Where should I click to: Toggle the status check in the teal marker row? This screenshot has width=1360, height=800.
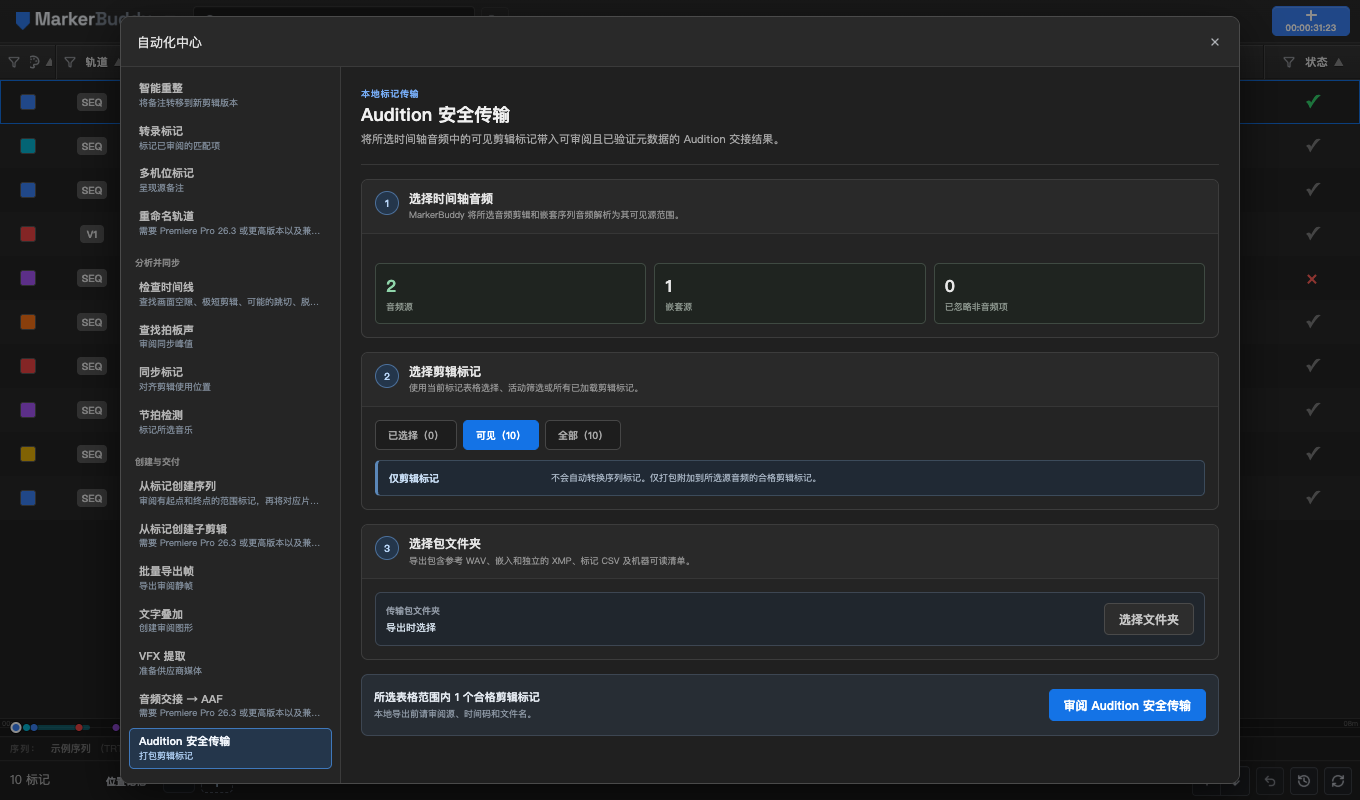[x=1313, y=146]
